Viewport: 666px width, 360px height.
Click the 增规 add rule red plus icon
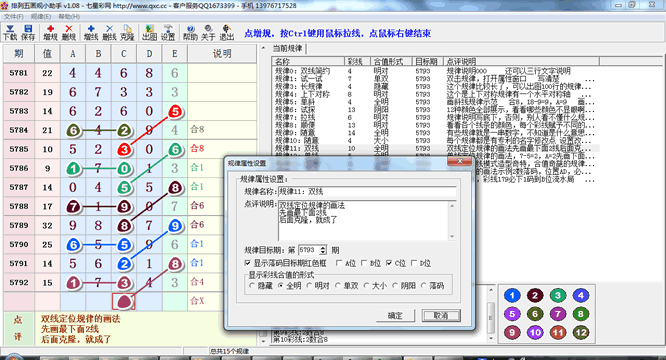[50, 33]
